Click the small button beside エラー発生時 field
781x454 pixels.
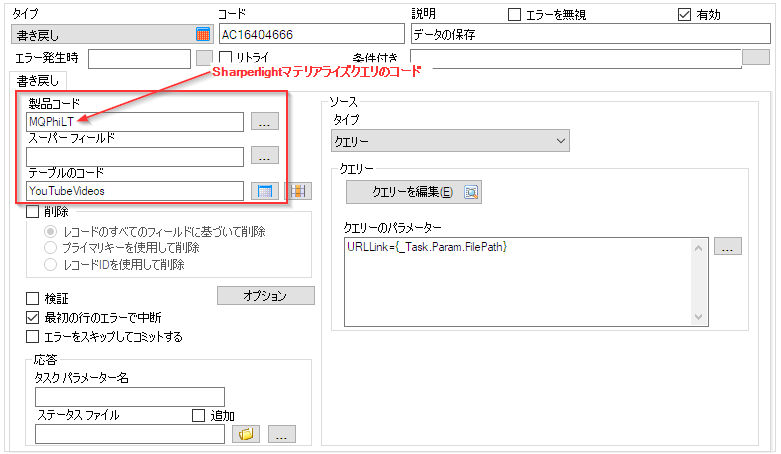(204, 58)
